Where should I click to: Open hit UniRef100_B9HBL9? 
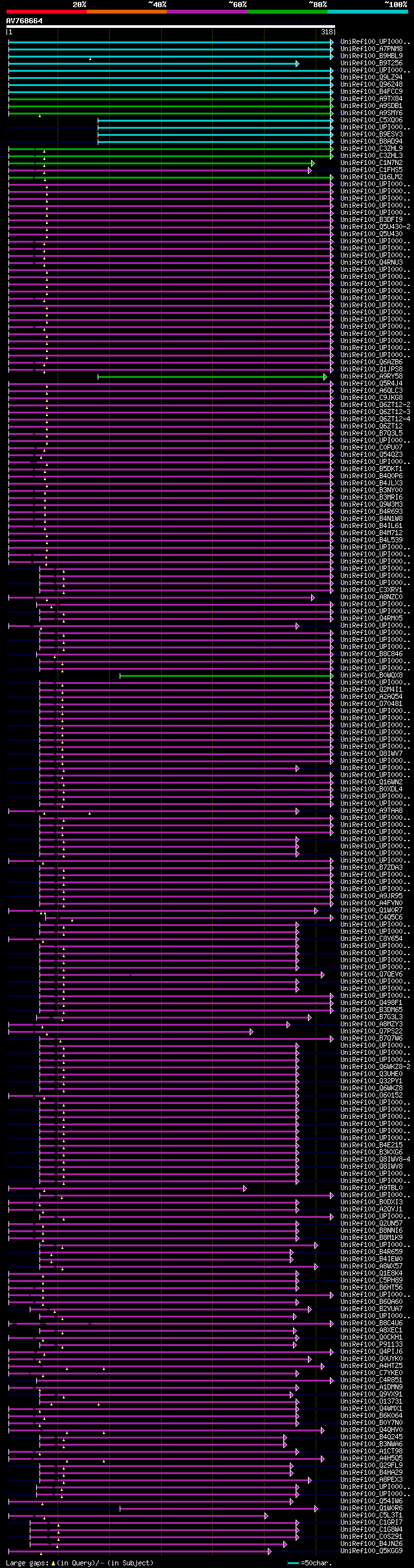(371, 56)
